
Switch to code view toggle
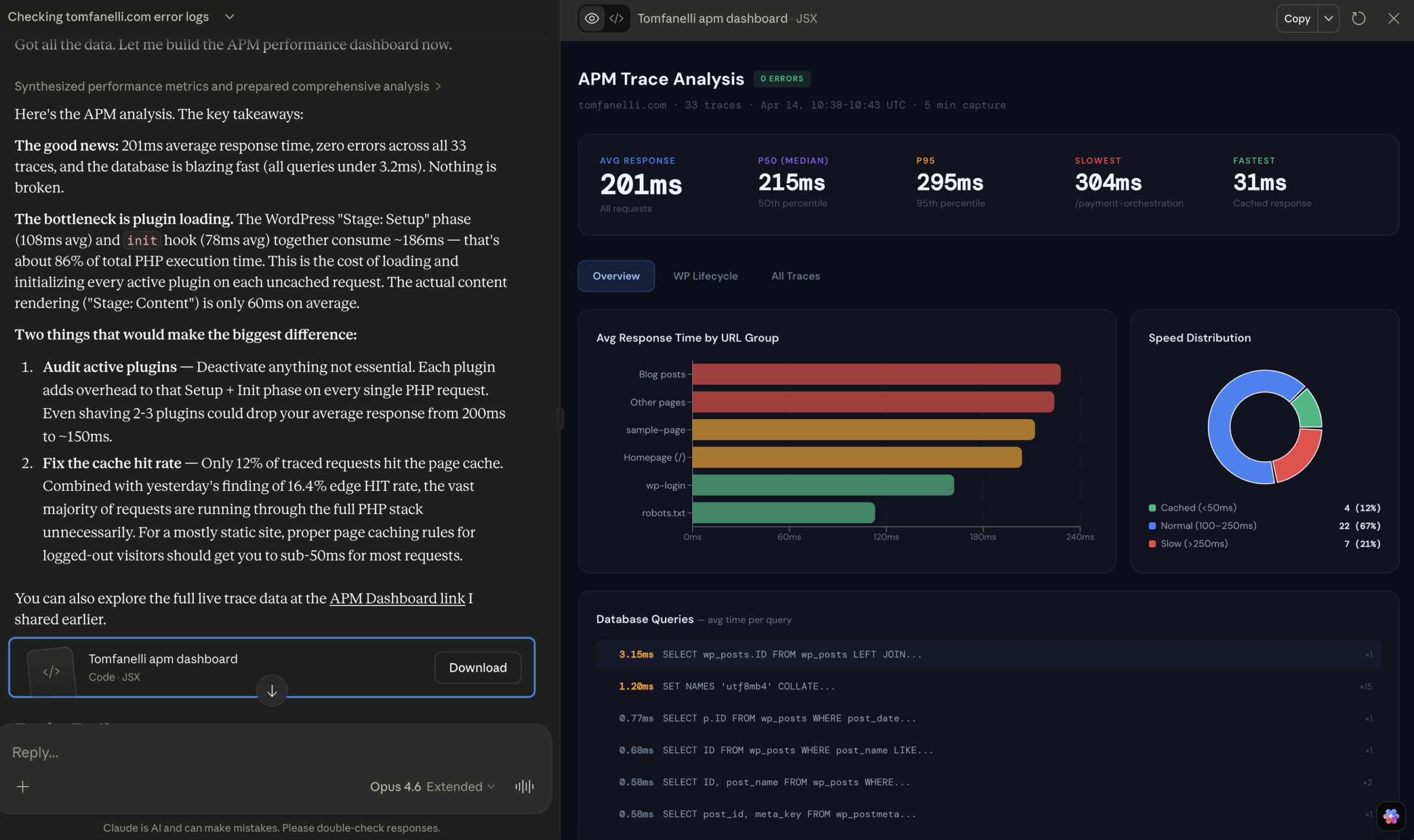coord(616,18)
